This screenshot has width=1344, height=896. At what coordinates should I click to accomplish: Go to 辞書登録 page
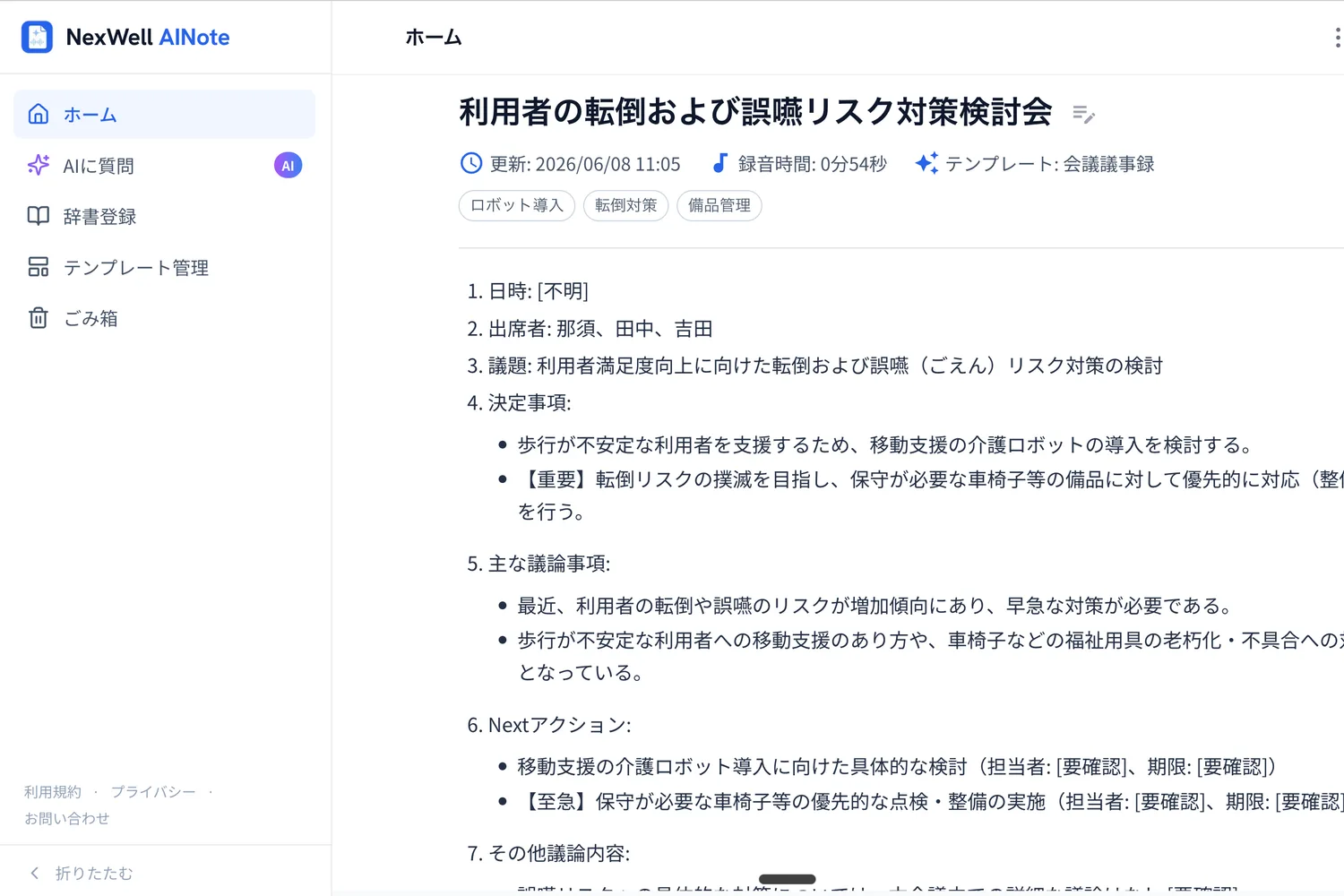point(165,216)
